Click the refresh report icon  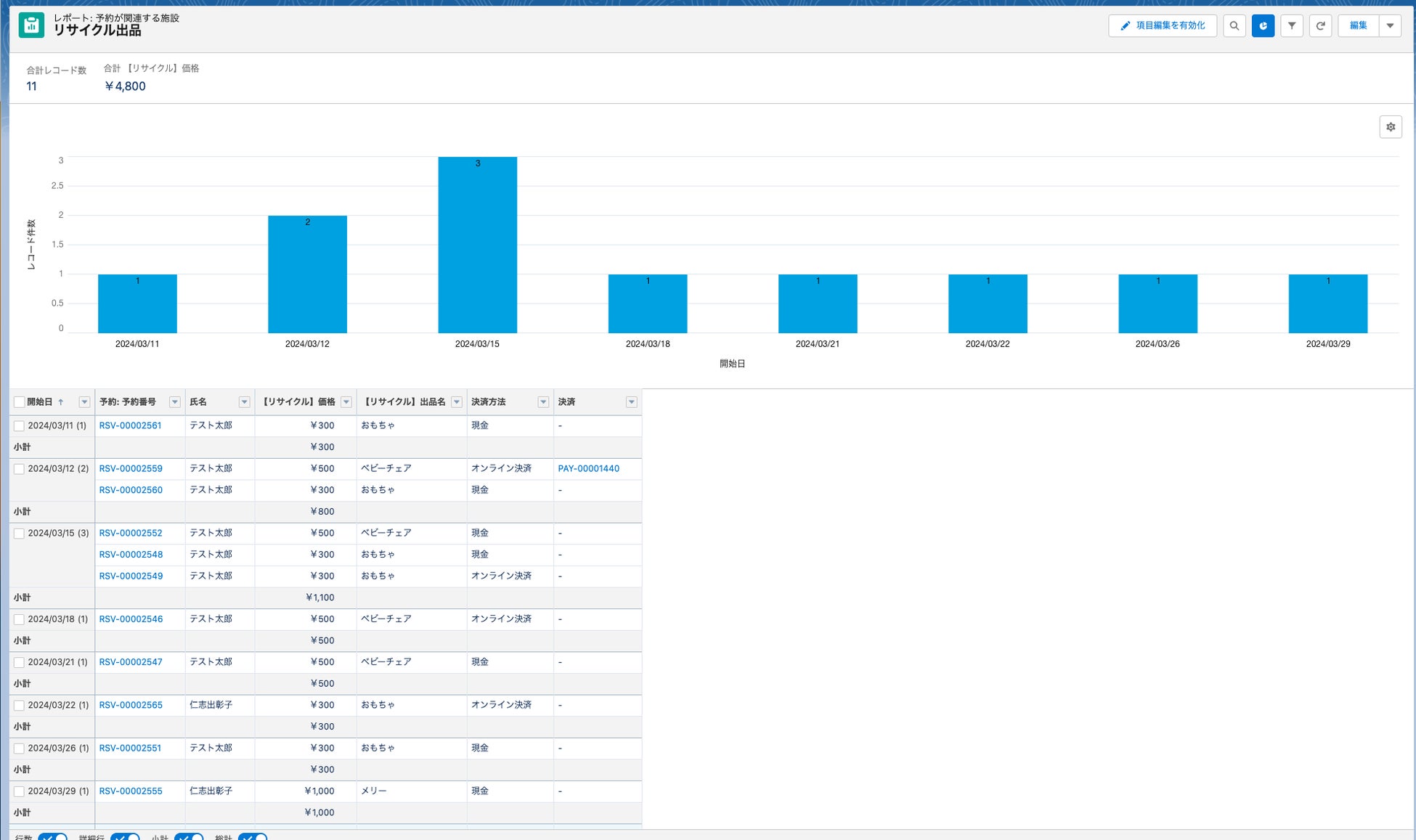1320,25
